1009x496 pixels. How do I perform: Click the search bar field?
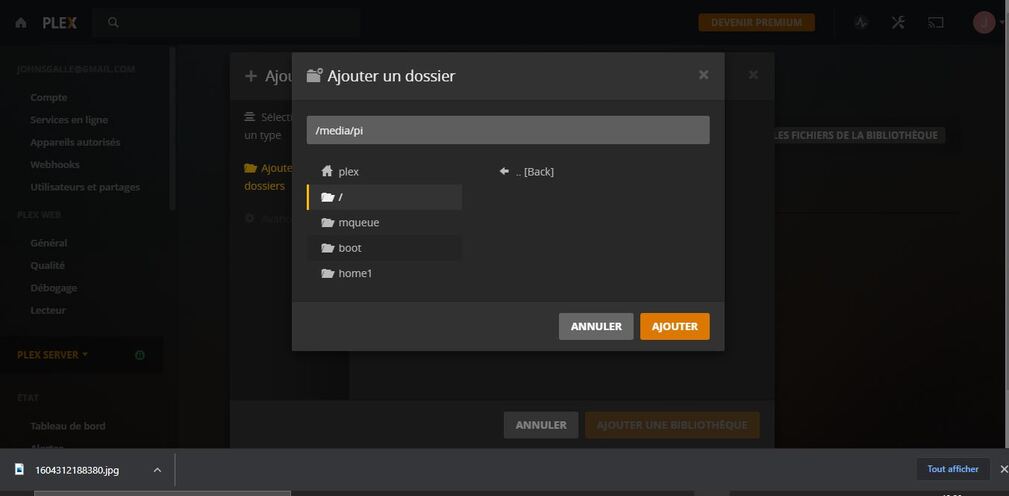coord(227,23)
